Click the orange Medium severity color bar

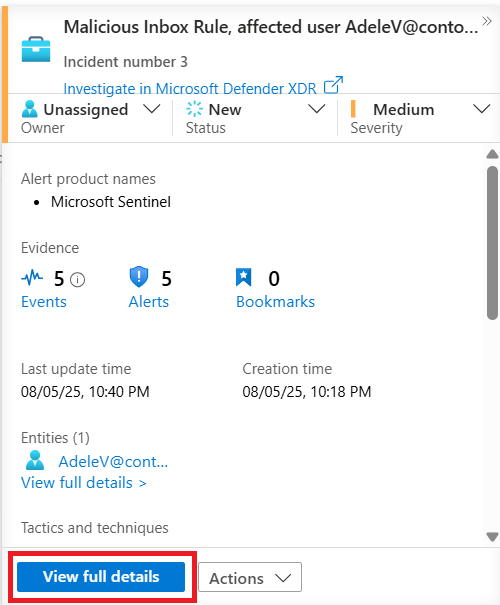[x=353, y=109]
